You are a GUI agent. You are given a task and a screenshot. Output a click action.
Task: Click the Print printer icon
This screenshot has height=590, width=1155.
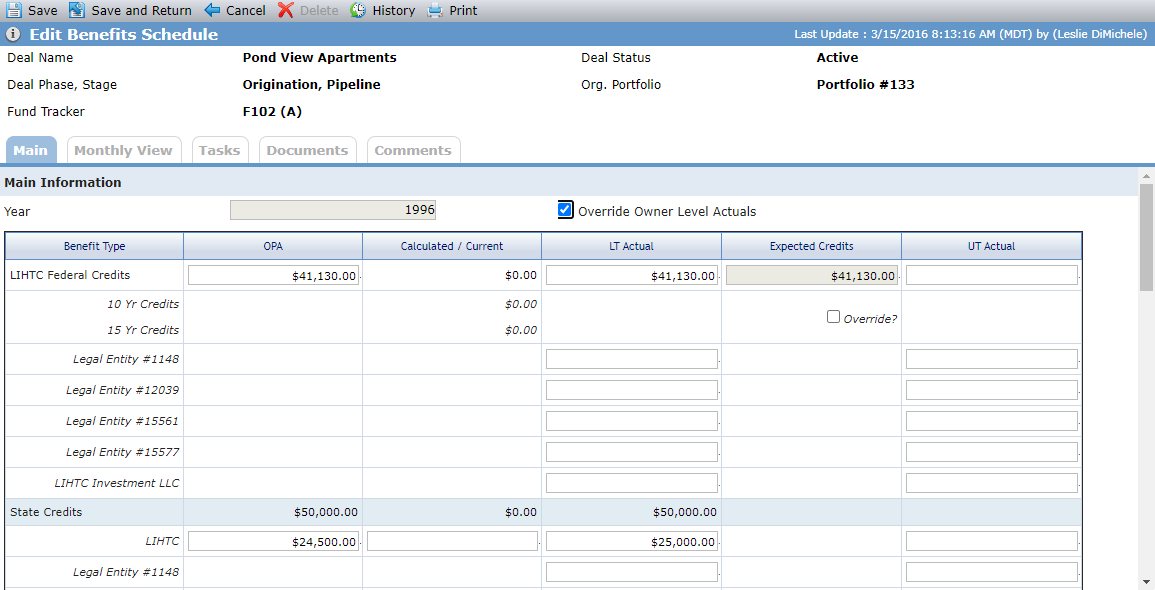click(435, 10)
